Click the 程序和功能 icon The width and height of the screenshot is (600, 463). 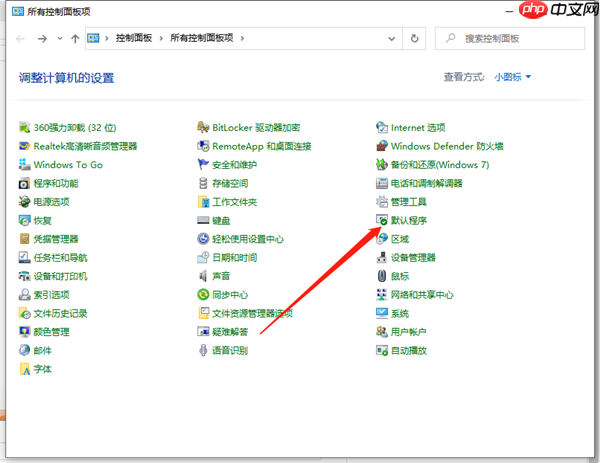24,183
